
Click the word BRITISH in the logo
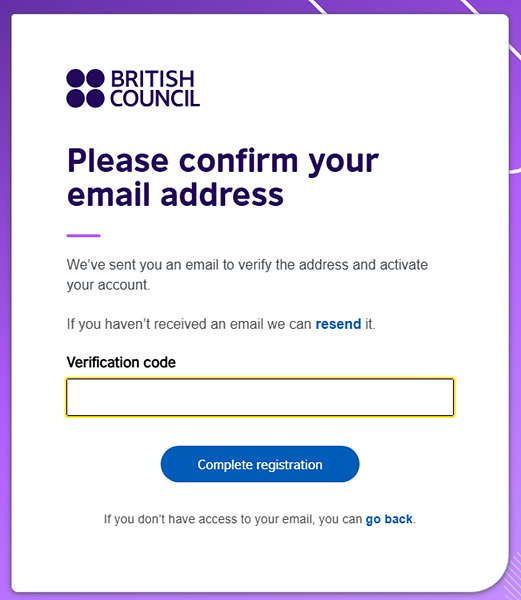coord(153,79)
